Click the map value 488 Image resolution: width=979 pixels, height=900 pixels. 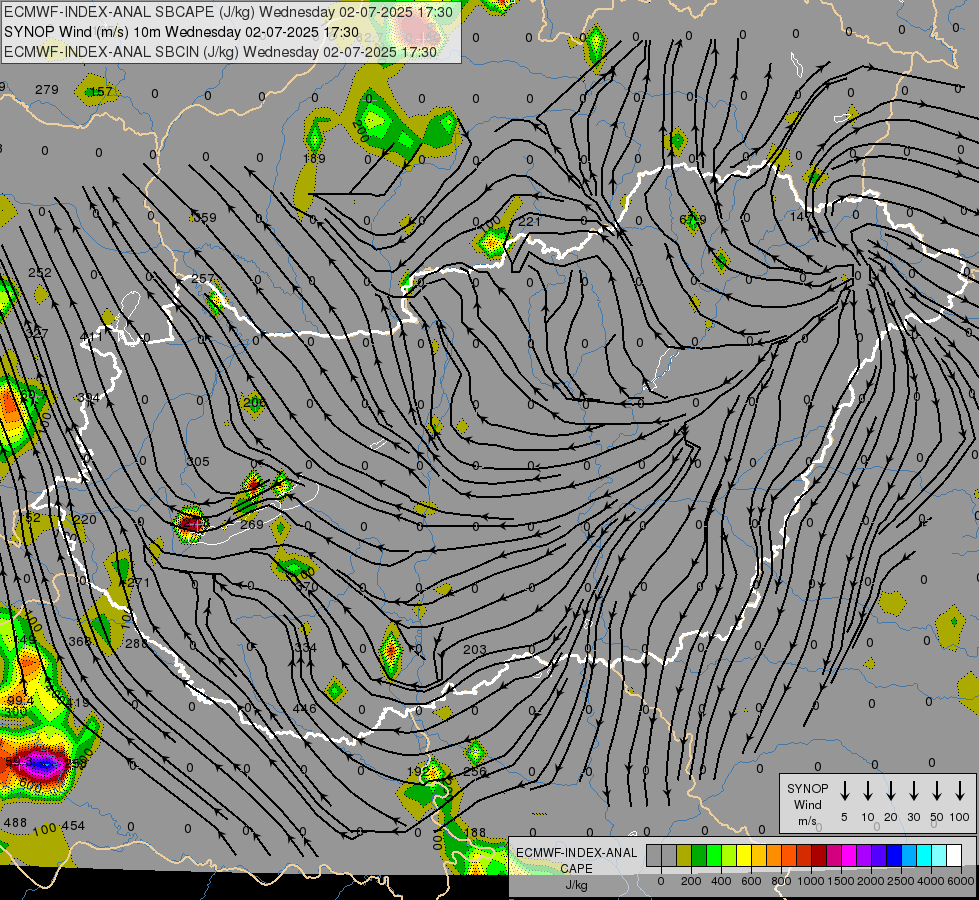(16, 823)
